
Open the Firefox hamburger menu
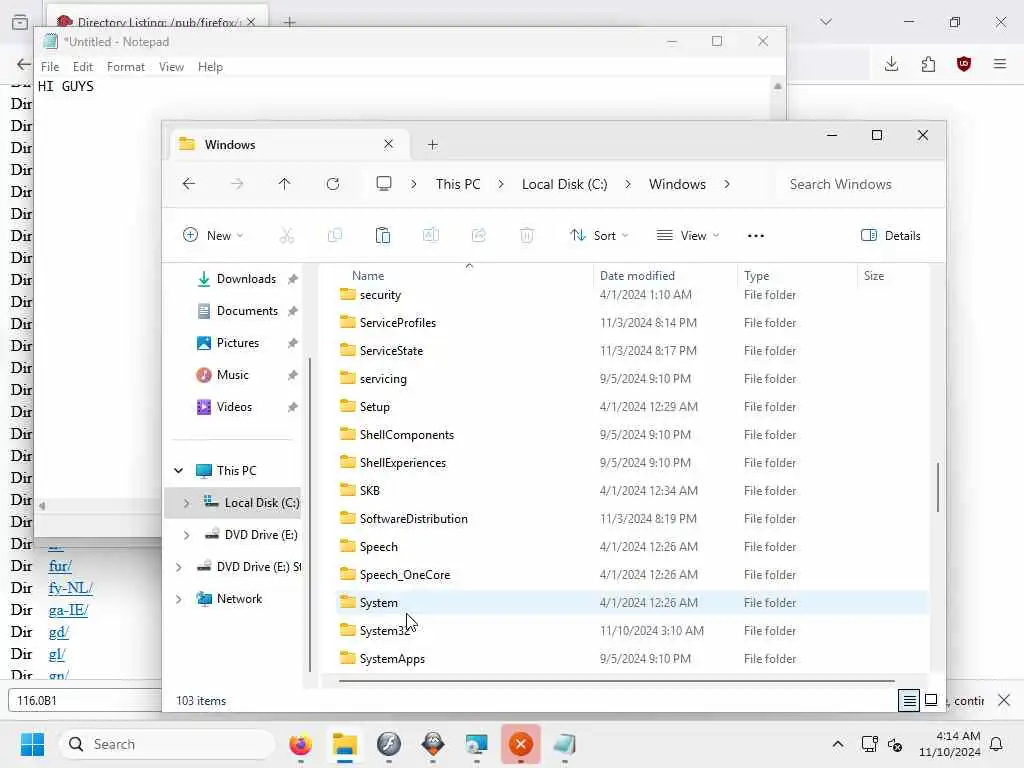click(1000, 64)
